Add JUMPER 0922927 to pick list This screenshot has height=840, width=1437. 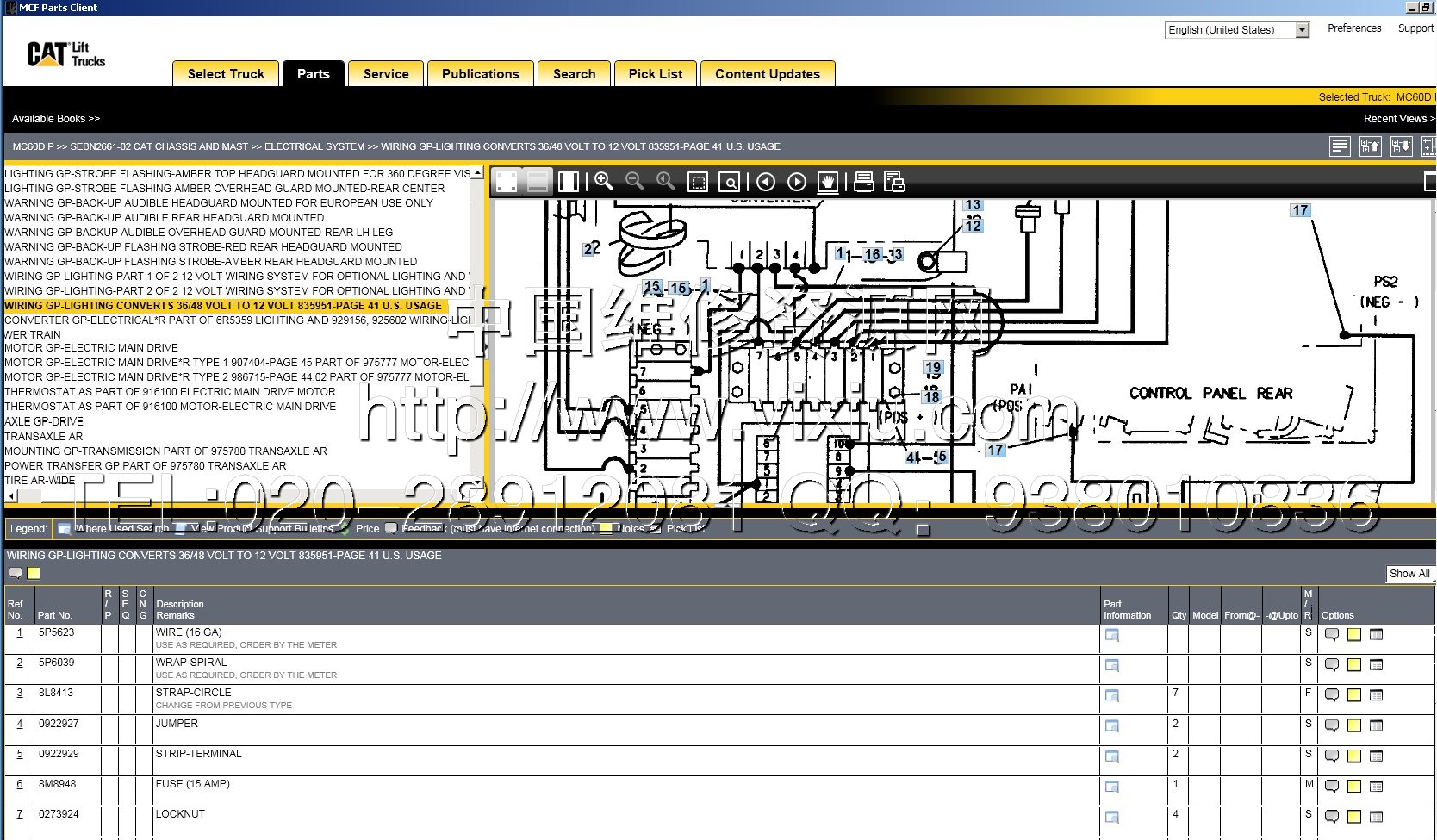pos(1376,725)
